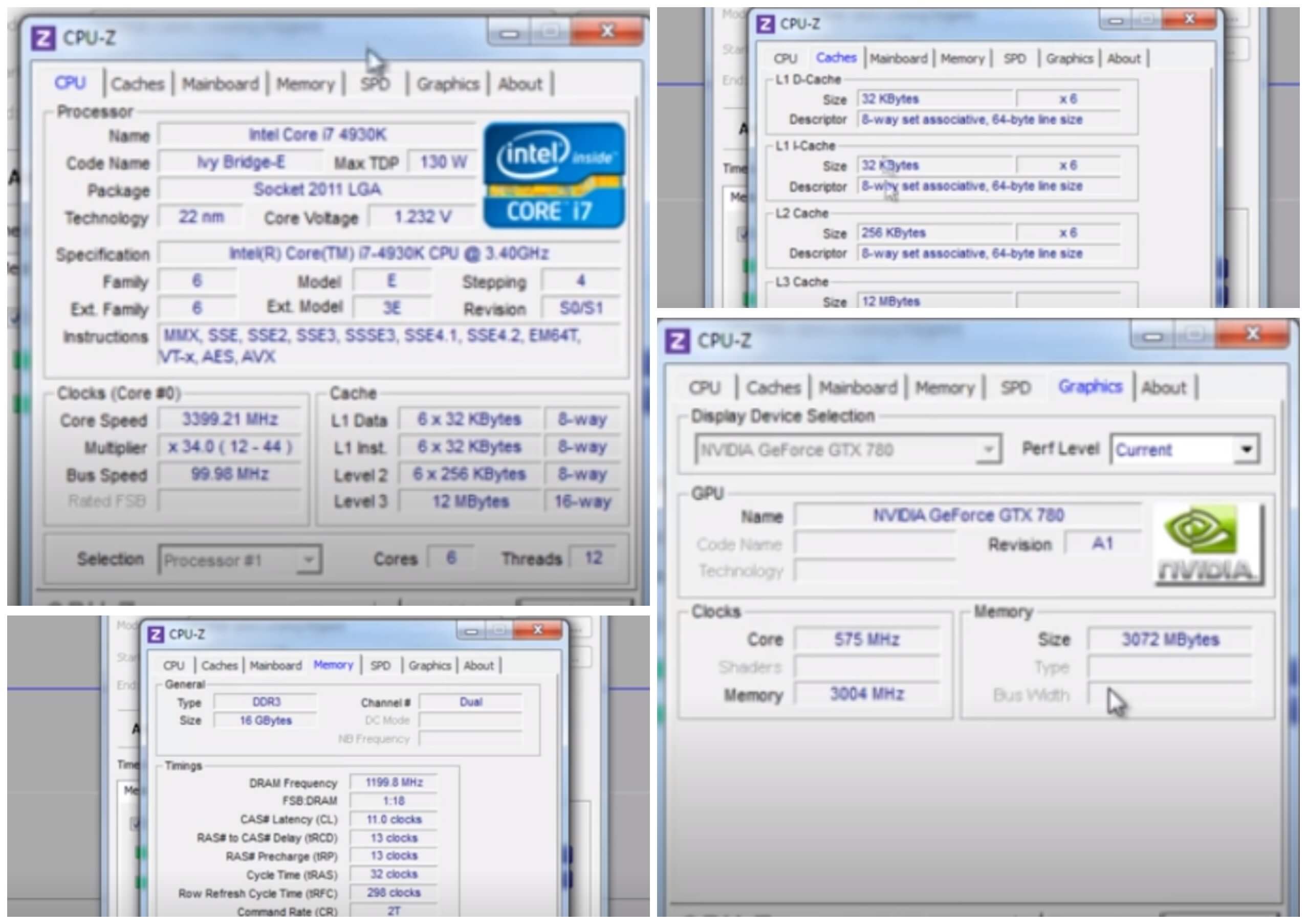Close the memory-timings CPU-Z window

pyautogui.click(x=537, y=629)
